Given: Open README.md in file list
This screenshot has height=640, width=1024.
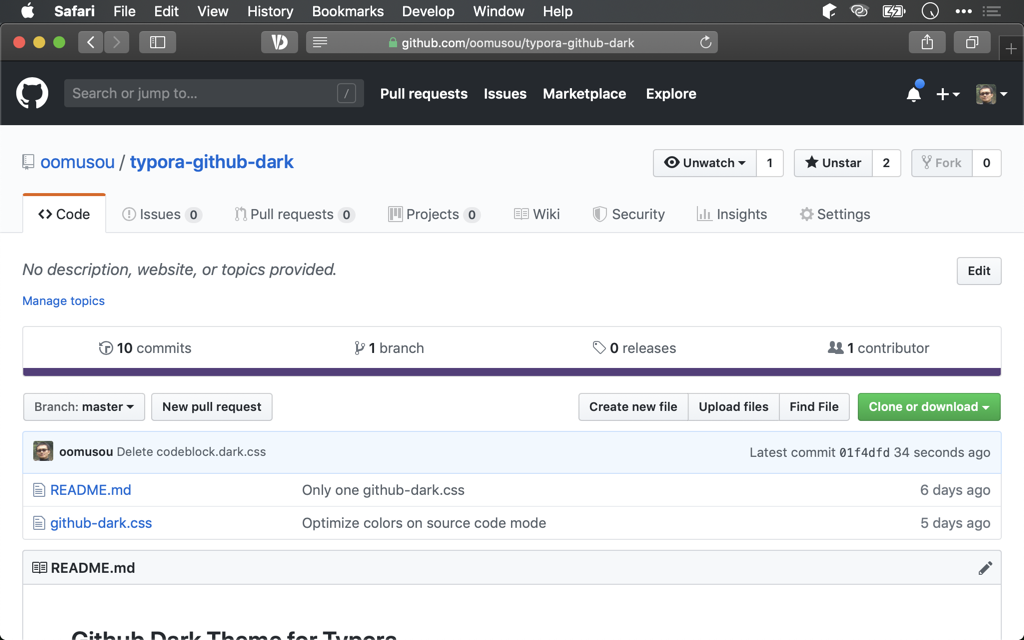Looking at the screenshot, I should [91, 490].
